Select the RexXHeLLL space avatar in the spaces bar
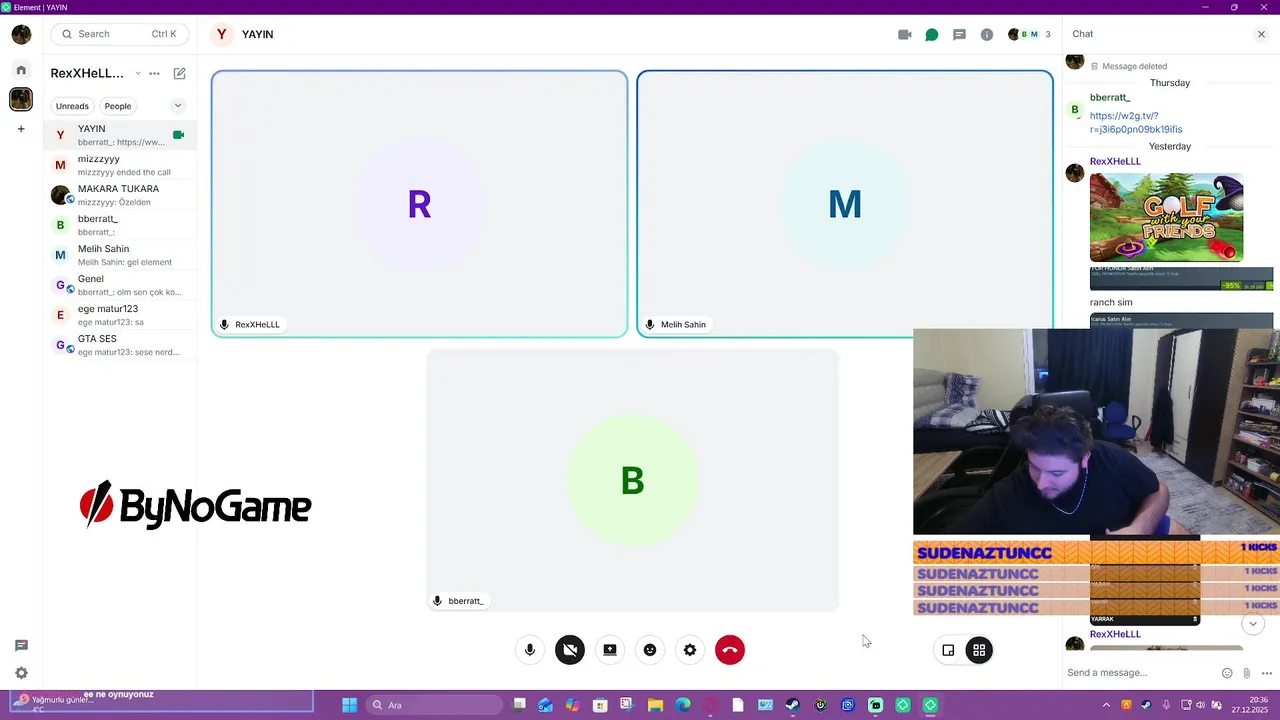The width and height of the screenshot is (1280, 720). (x=21, y=99)
